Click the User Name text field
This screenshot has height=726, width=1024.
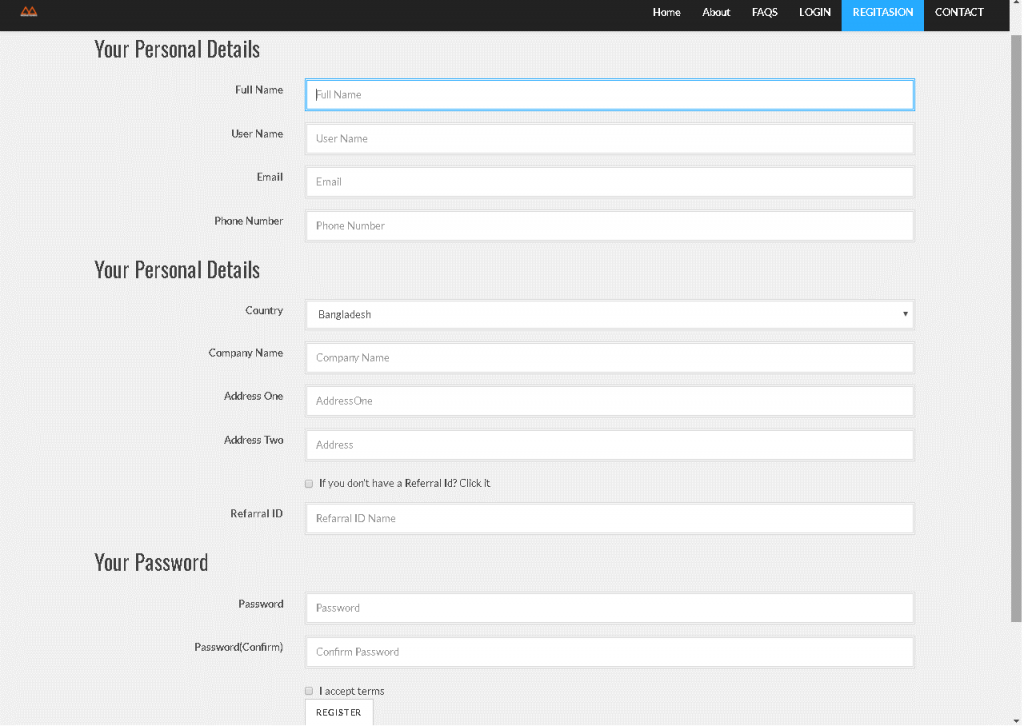click(x=609, y=139)
